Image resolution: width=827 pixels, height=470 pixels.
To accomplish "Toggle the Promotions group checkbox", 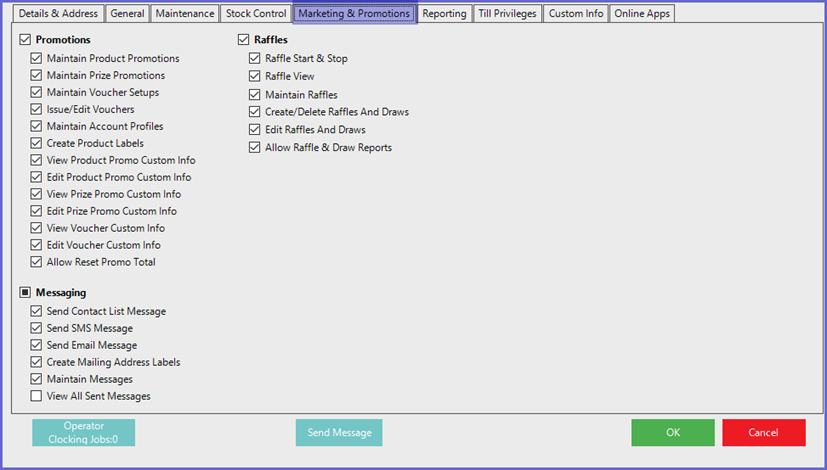I will click(25, 40).
